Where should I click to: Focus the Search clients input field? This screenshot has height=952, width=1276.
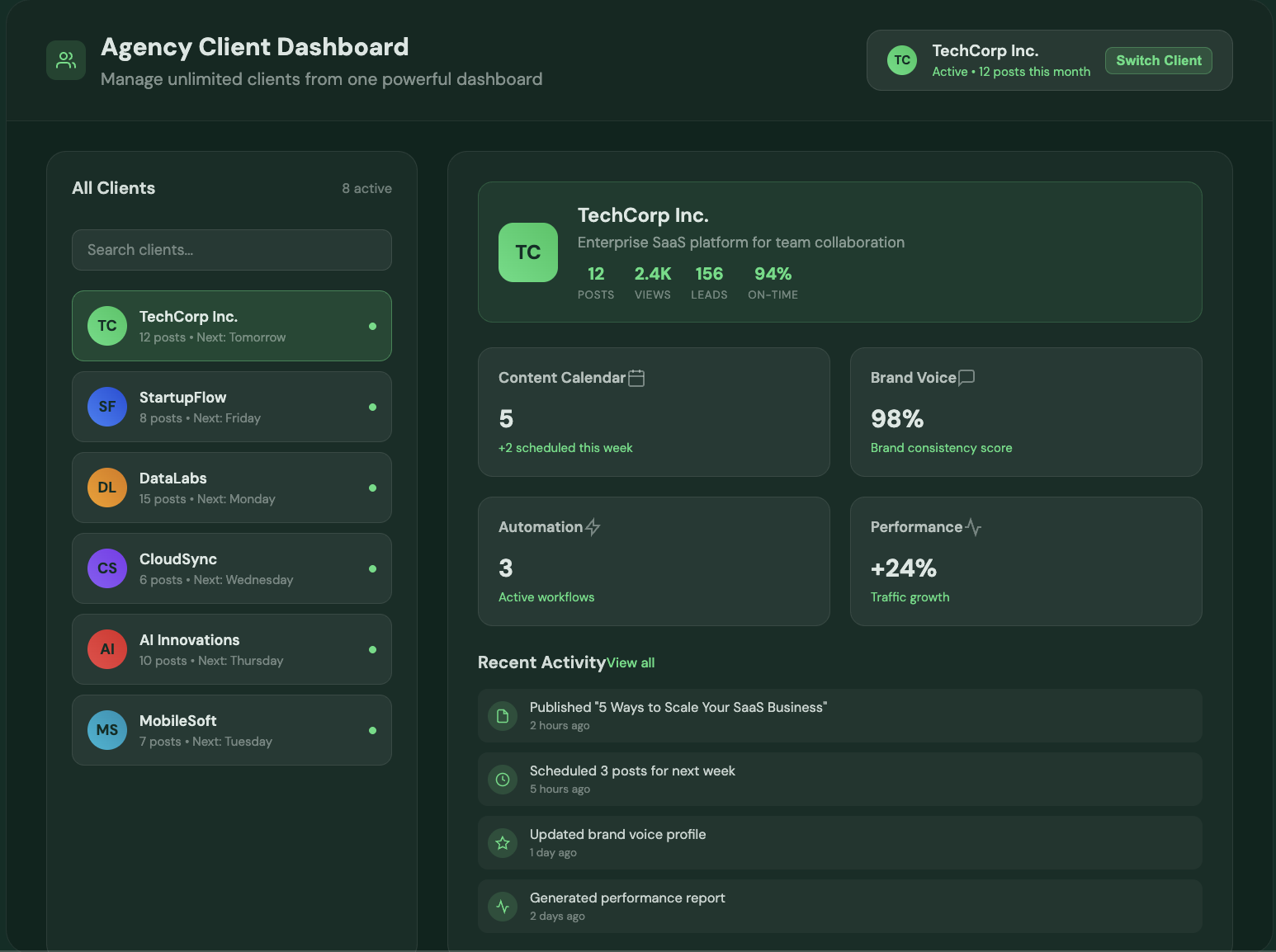(x=232, y=250)
